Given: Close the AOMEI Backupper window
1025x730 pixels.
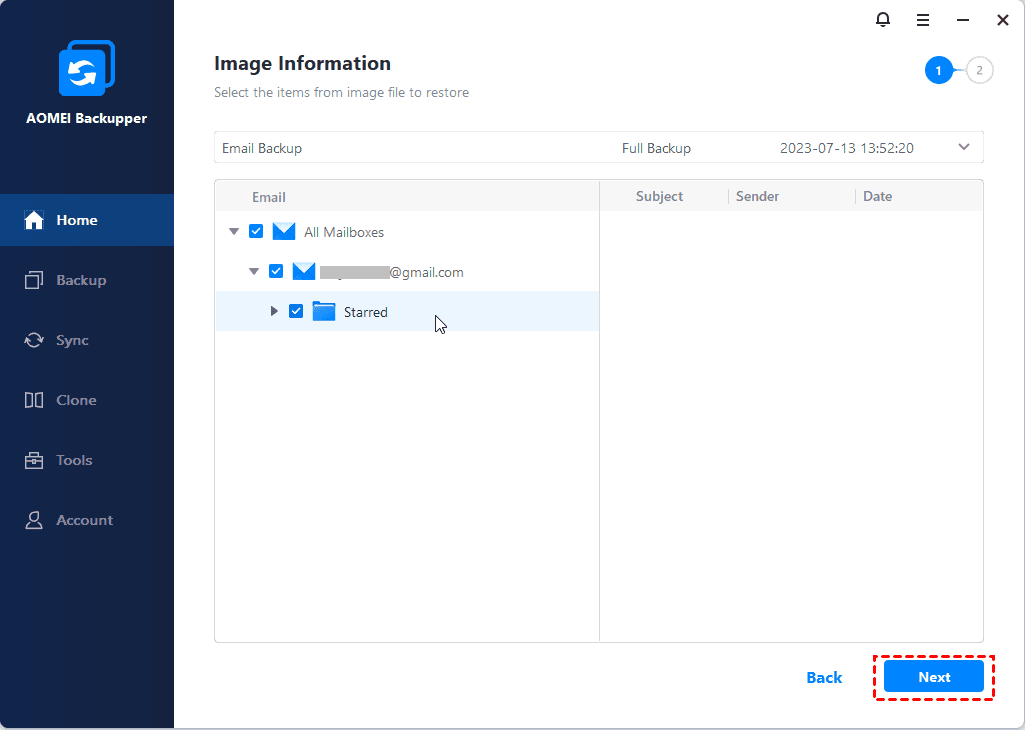Looking at the screenshot, I should pyautogui.click(x=1002, y=20).
